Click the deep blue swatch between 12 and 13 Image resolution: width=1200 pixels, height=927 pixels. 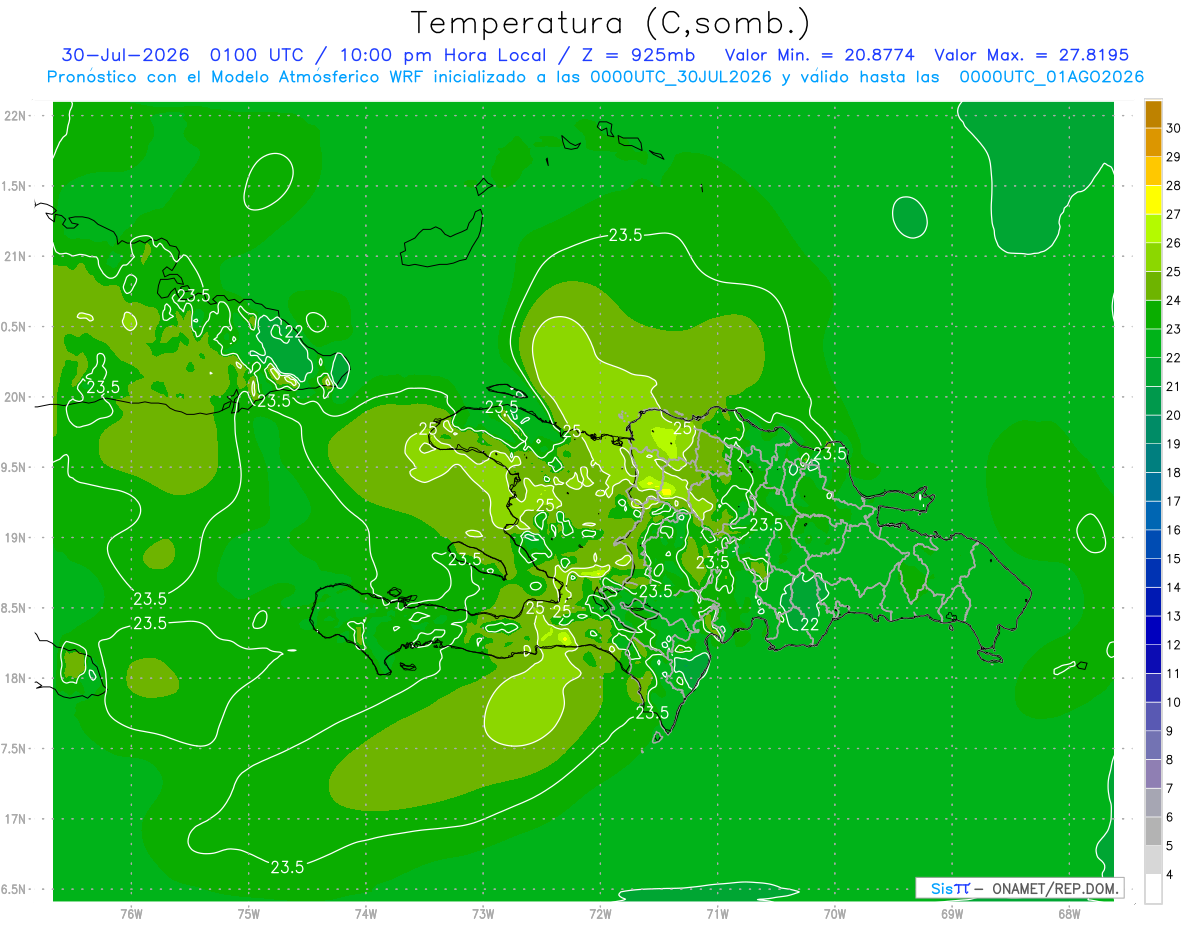coord(1153,630)
